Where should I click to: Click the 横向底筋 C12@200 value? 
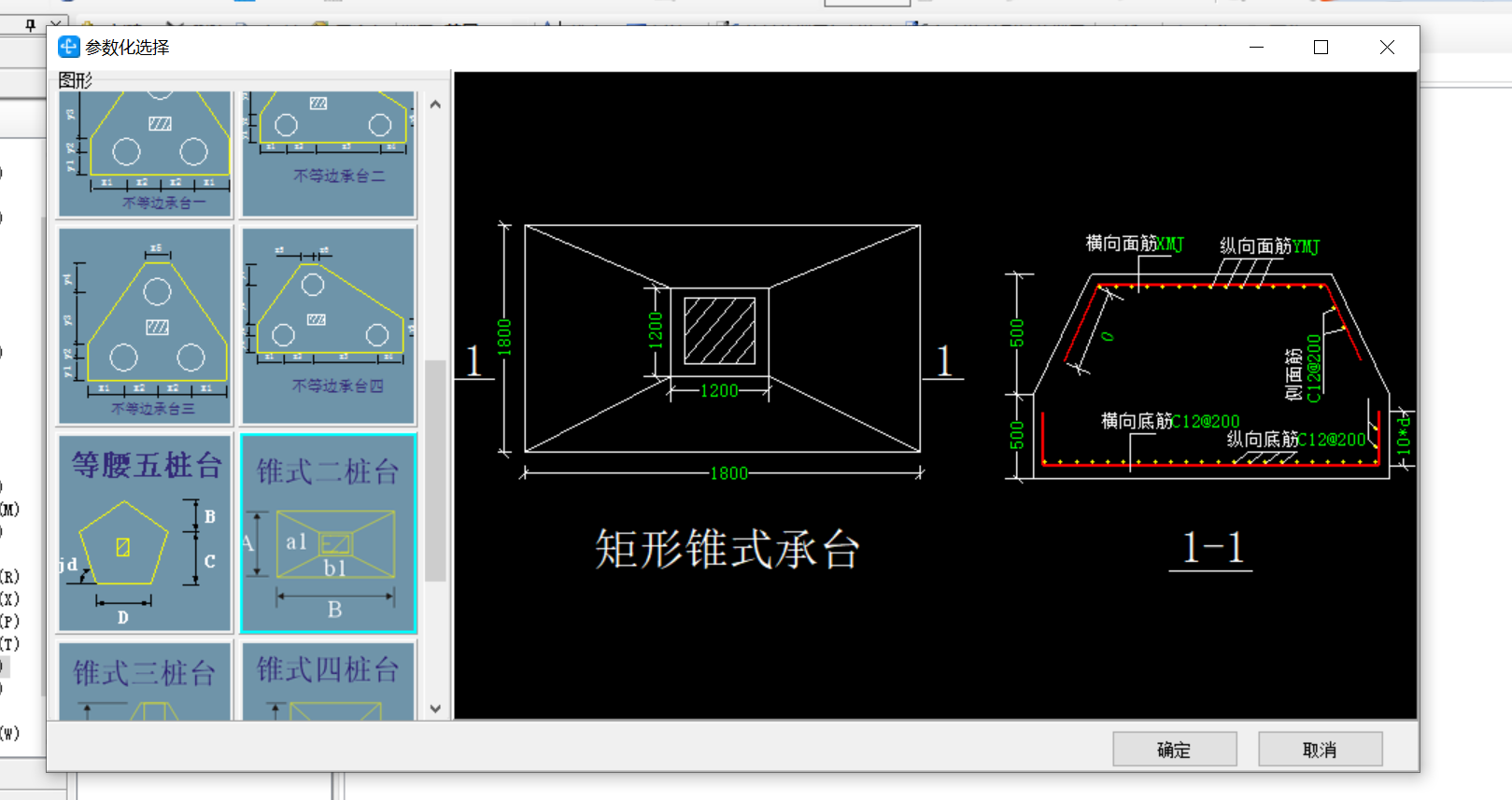click(x=1206, y=422)
